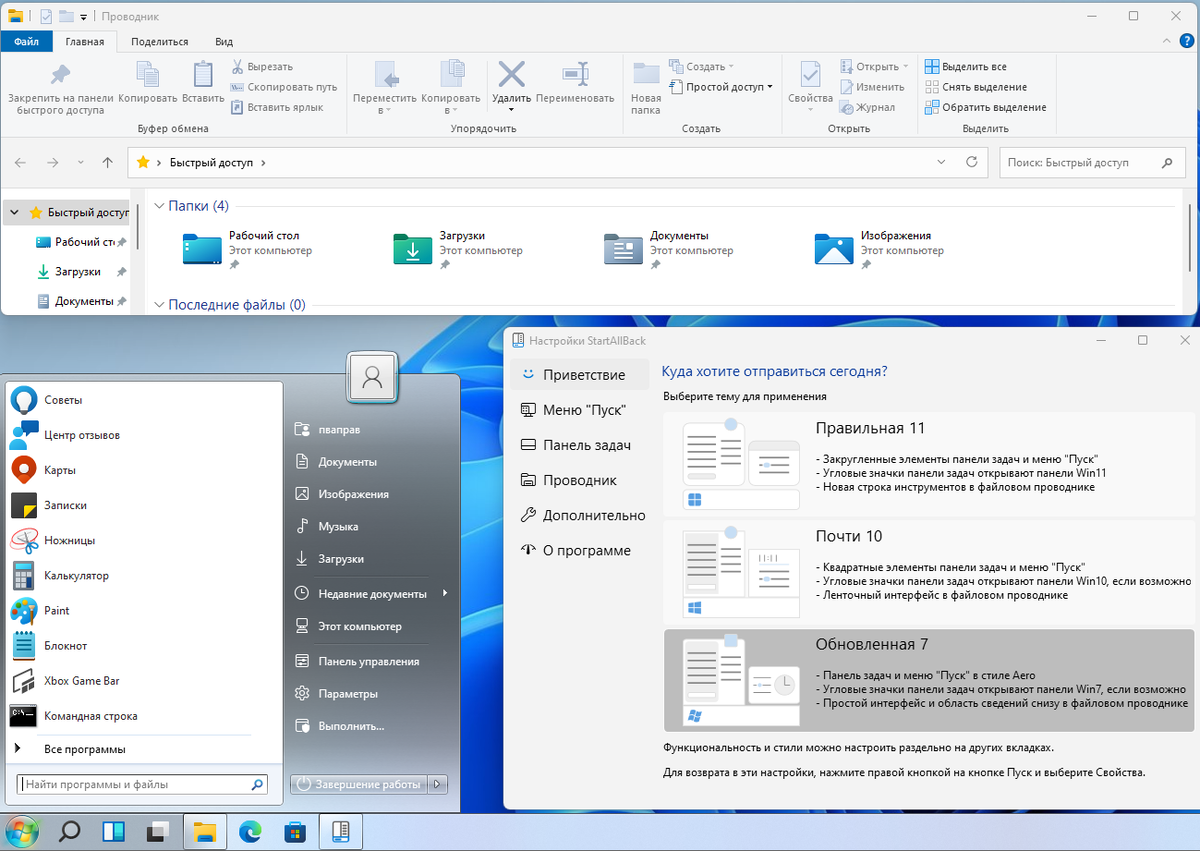
Task: Click the Вставить clipboard icon
Action: click(x=203, y=75)
